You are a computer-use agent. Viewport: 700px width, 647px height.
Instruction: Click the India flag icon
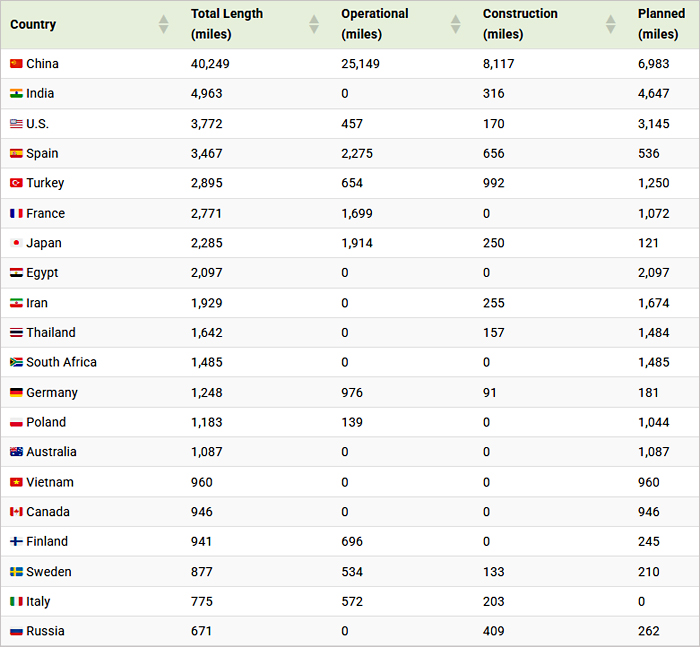16,94
